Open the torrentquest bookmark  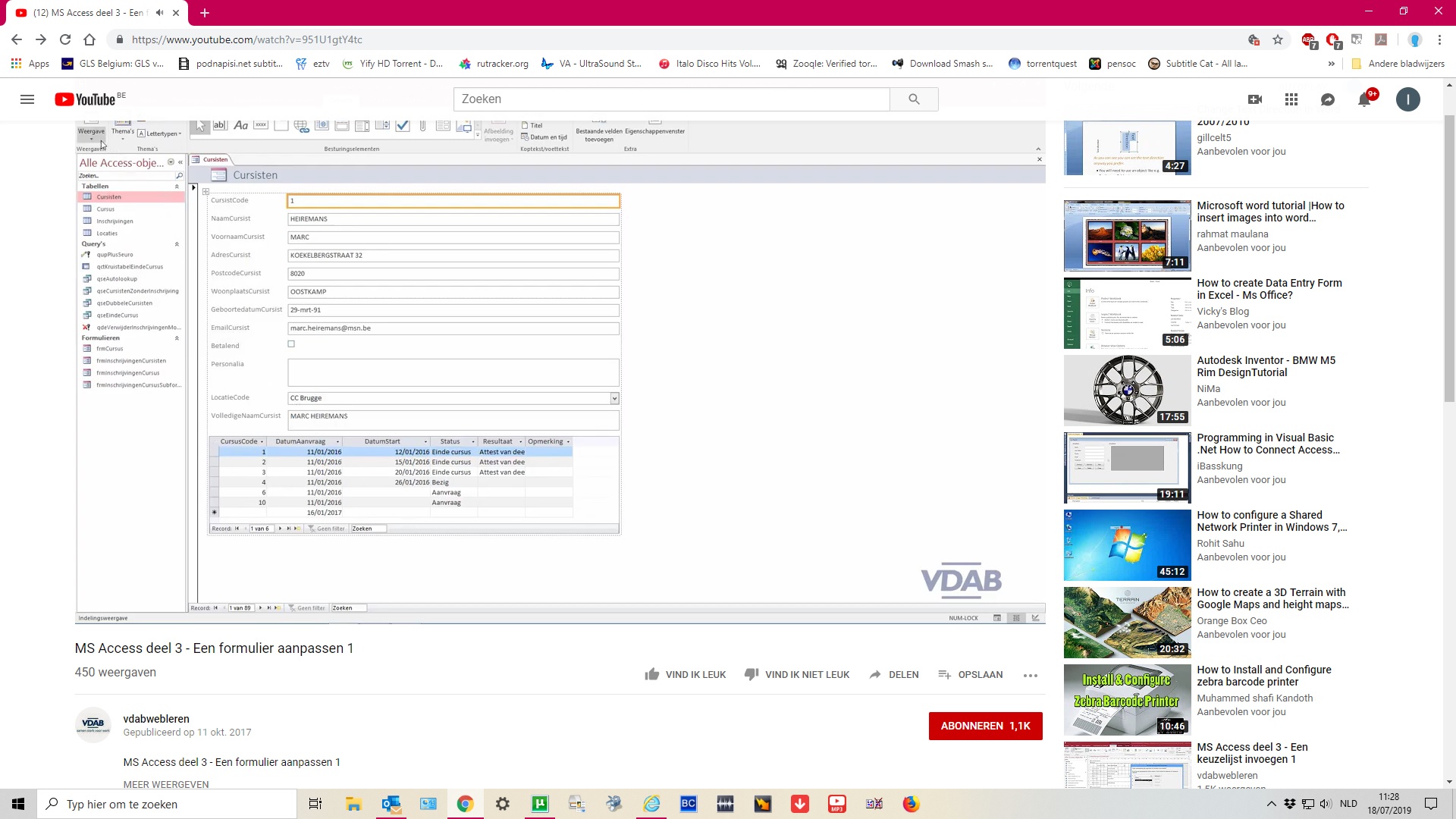point(1043,64)
